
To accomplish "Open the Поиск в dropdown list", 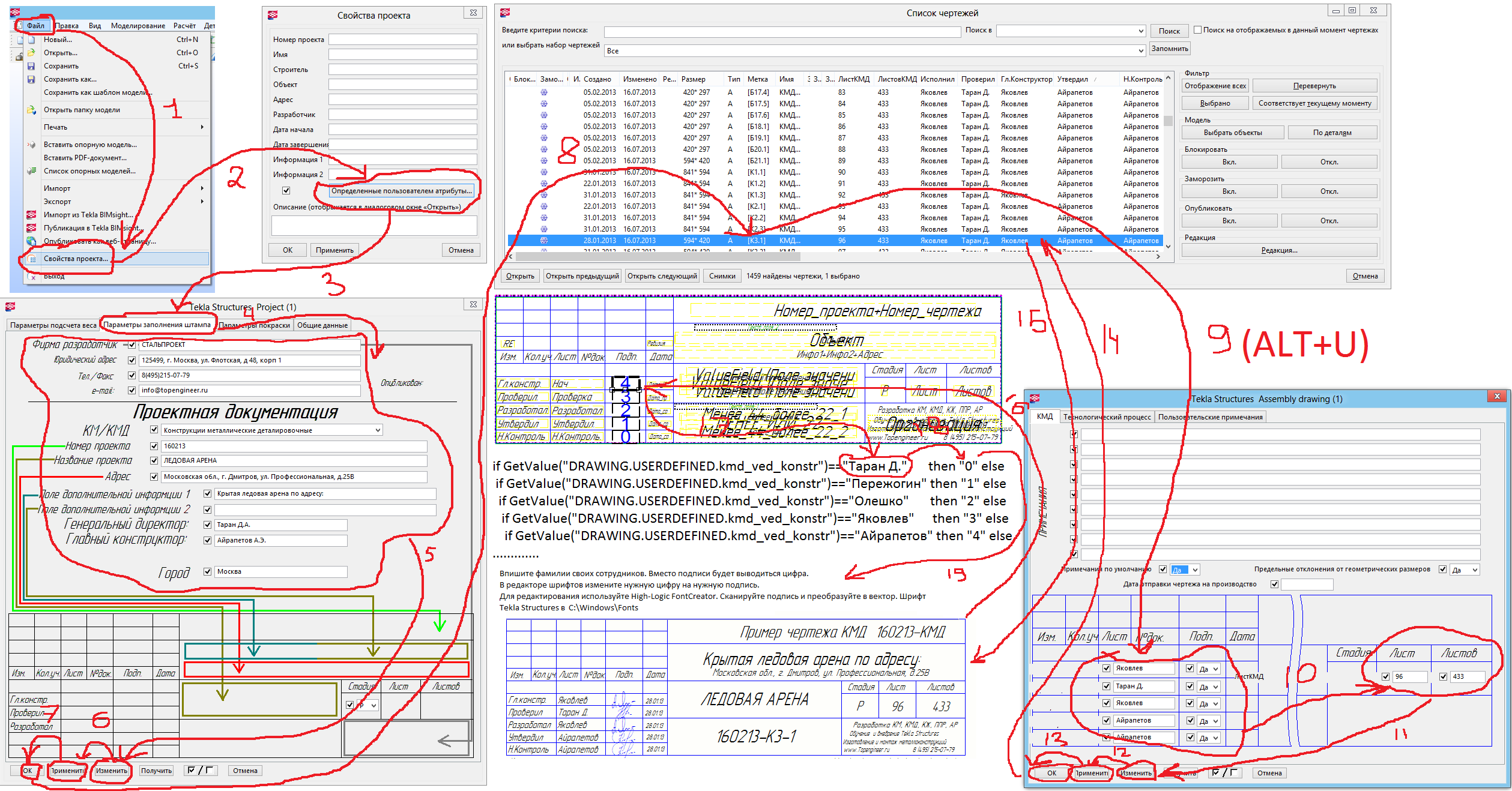I will pos(1141,31).
